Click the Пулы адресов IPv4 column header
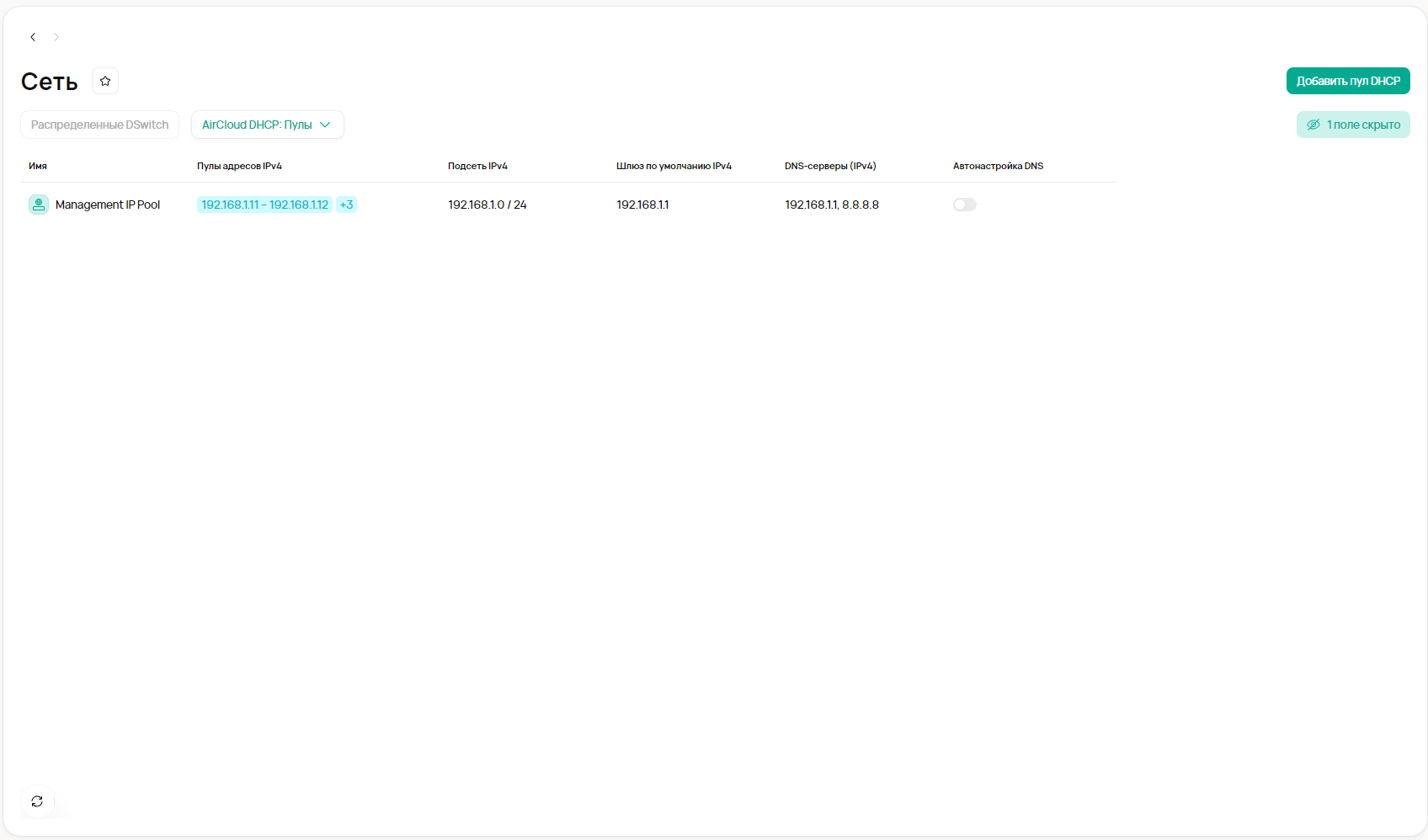This screenshot has height=840, width=1428. tap(239, 166)
